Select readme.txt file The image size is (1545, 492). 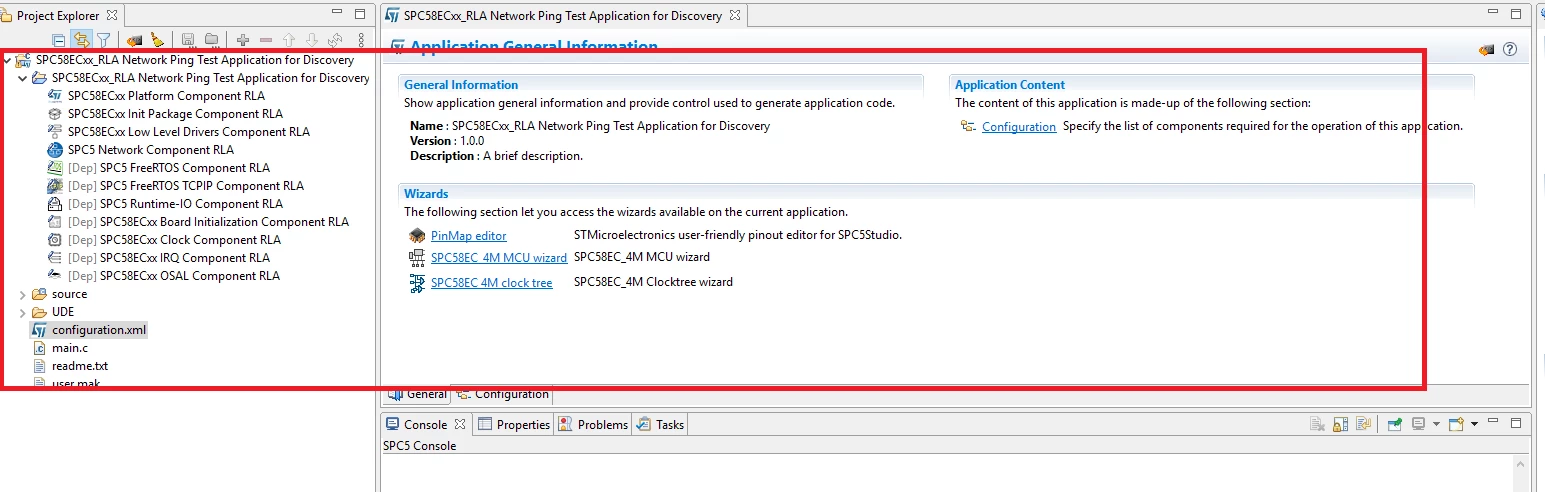(x=79, y=366)
